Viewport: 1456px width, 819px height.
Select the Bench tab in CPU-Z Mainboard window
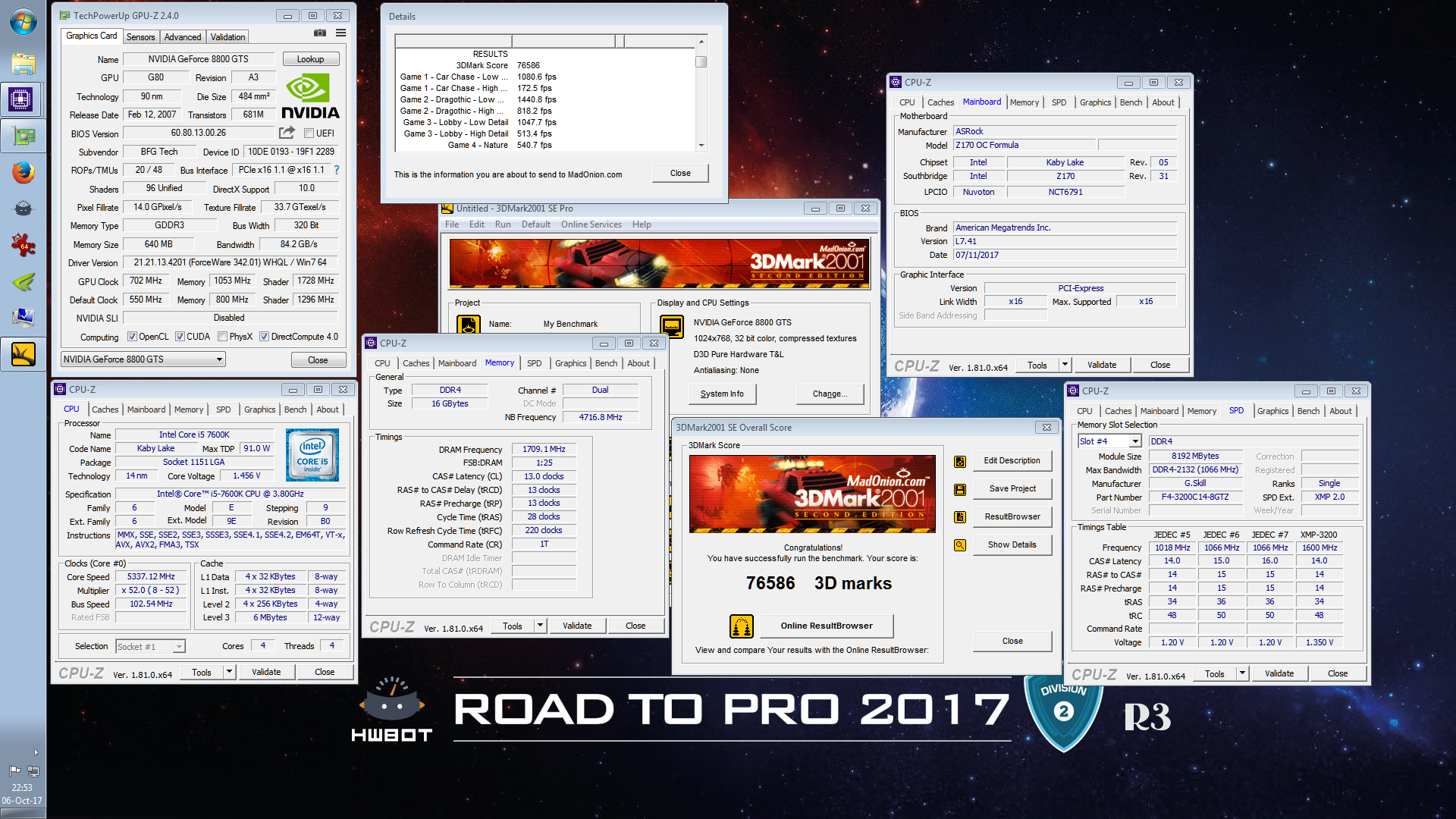click(1131, 102)
